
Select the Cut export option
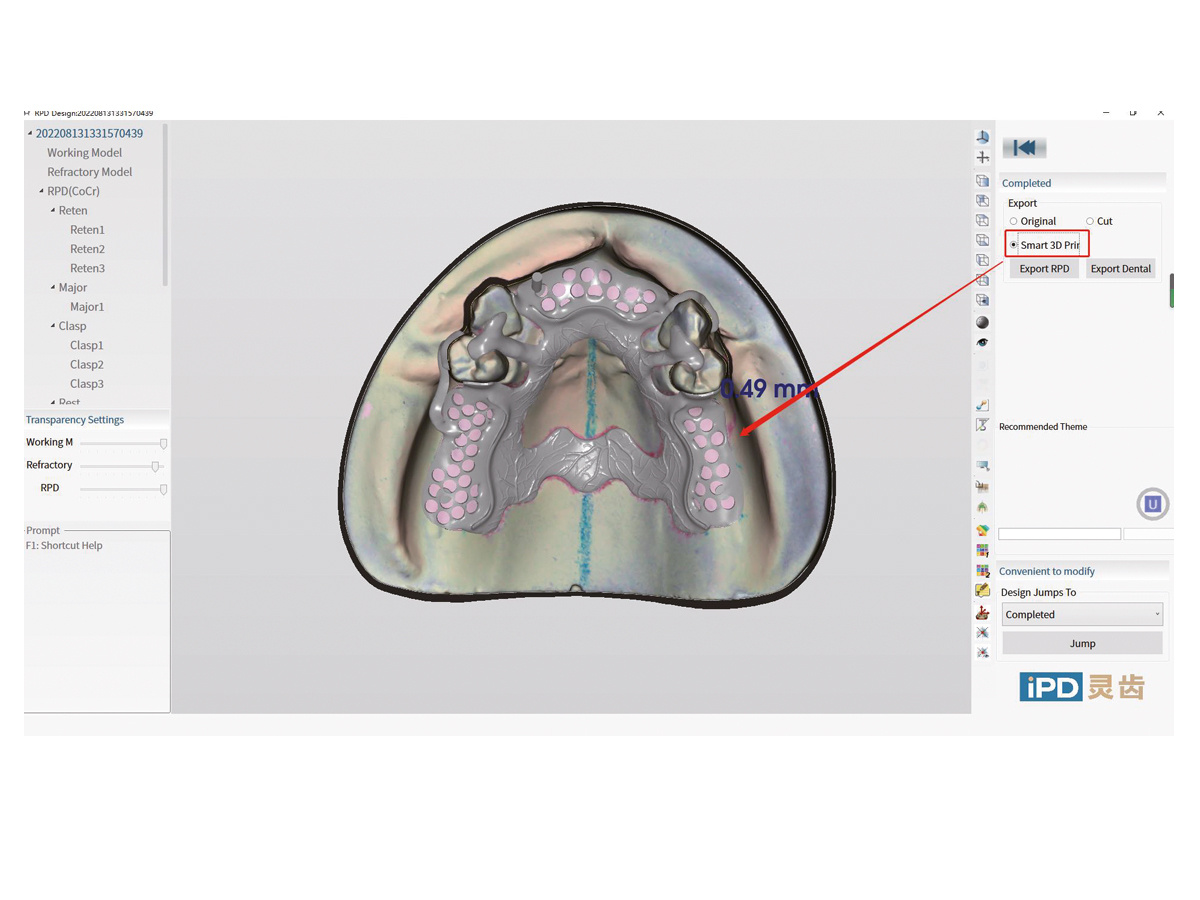[x=1090, y=222]
